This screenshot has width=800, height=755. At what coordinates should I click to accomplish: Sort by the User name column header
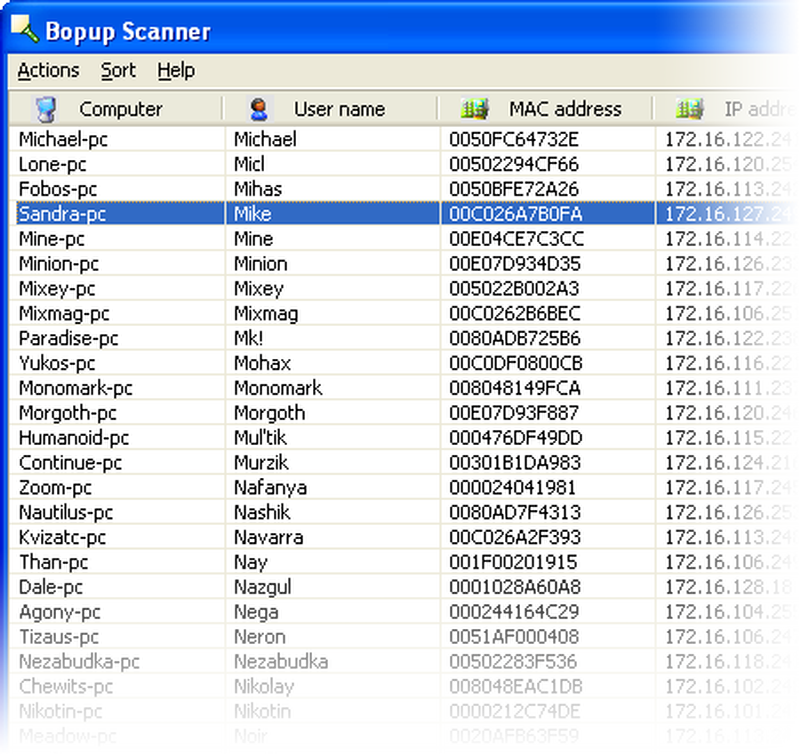click(x=331, y=109)
